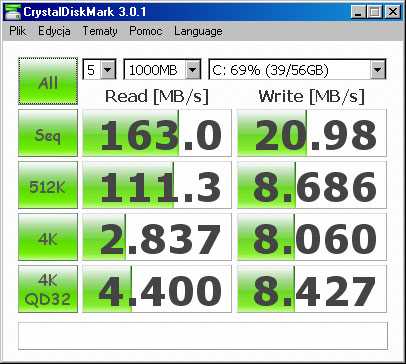Run all benchmarks with All button
This screenshot has height=364, width=406.
[x=48, y=81]
